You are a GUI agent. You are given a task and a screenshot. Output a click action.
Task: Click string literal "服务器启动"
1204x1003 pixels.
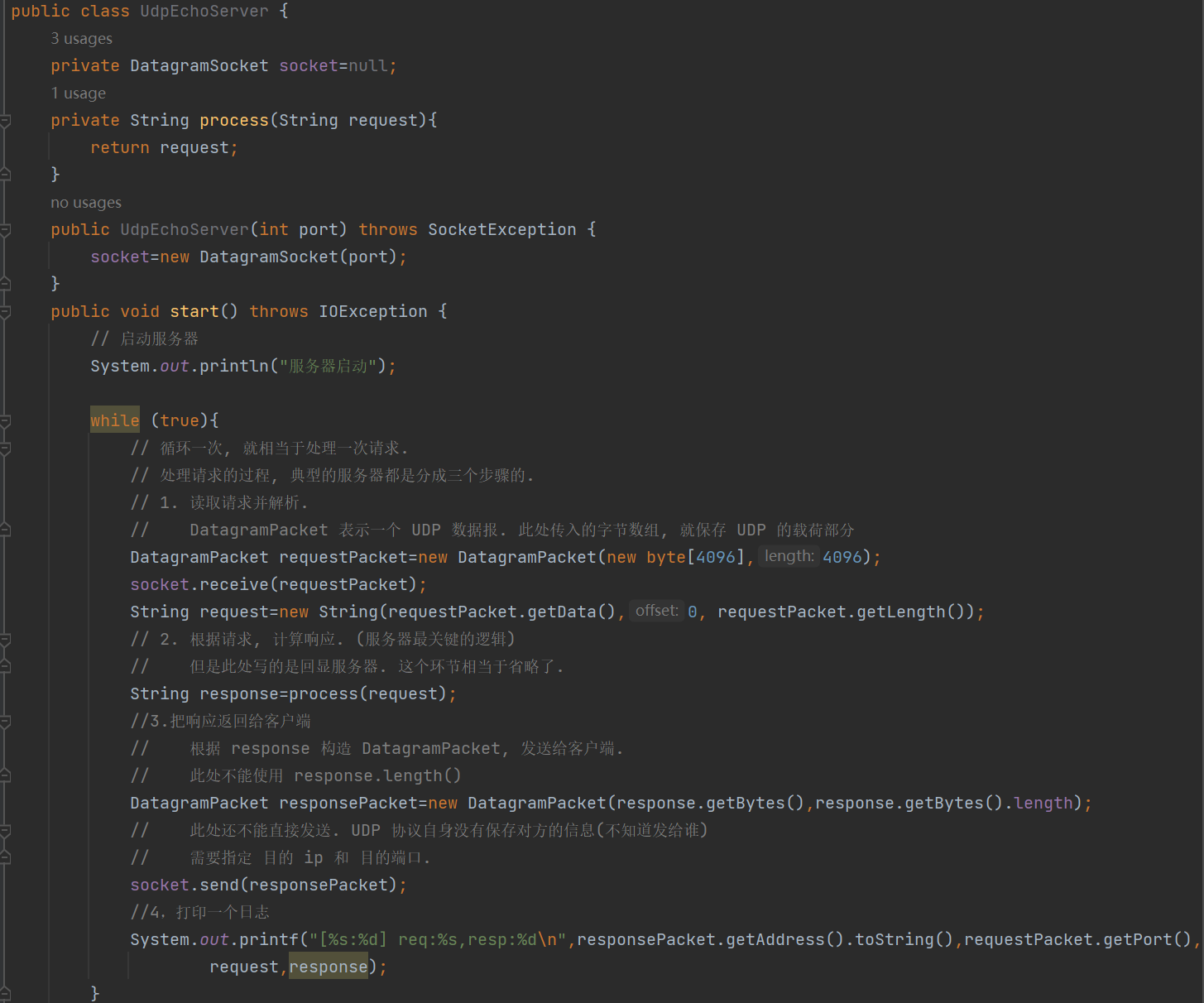329,367
